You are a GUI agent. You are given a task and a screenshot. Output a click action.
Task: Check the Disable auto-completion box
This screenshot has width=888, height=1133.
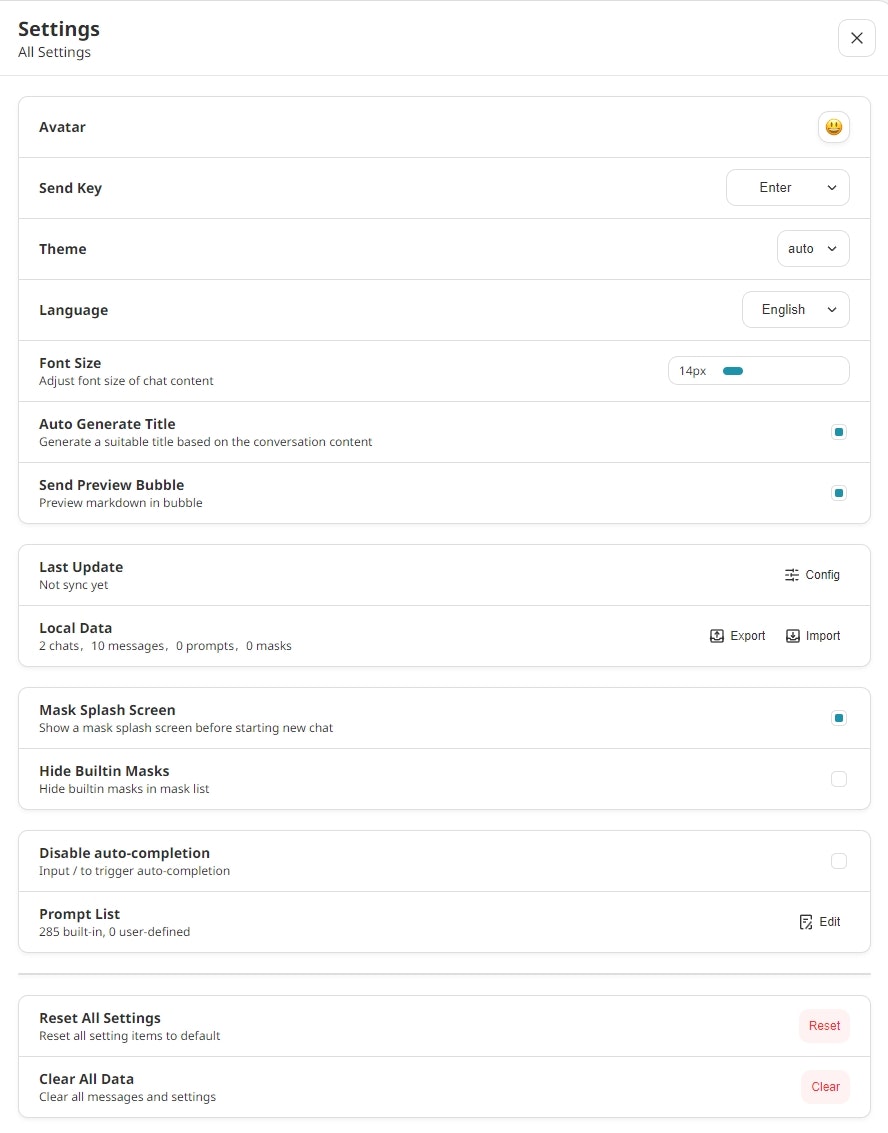pos(839,861)
